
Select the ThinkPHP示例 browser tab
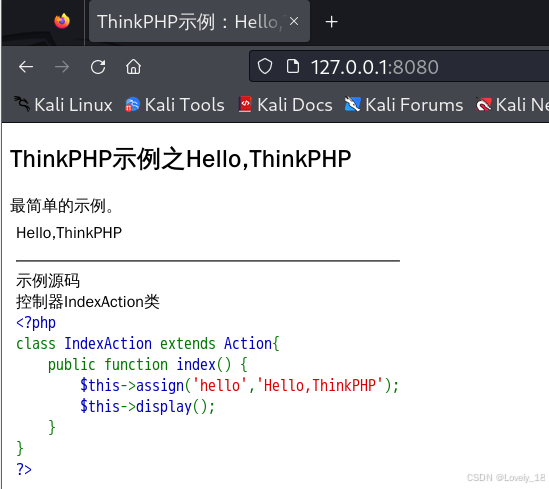tap(199, 21)
